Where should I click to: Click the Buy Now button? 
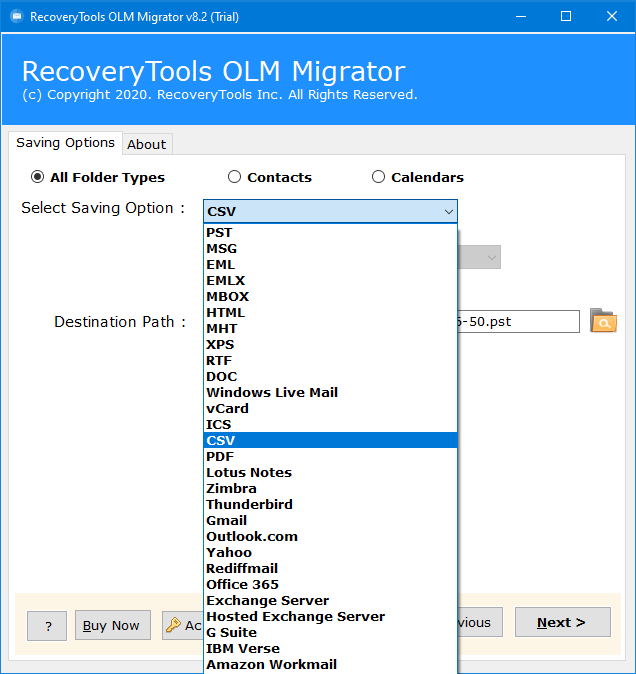pos(113,625)
